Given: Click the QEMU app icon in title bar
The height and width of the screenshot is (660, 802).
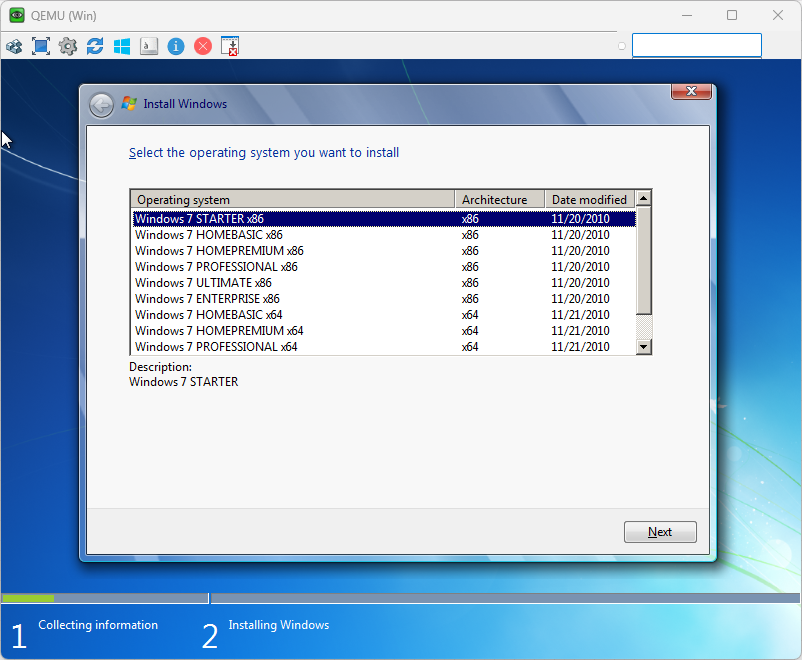Looking at the screenshot, I should pyautogui.click(x=16, y=15).
